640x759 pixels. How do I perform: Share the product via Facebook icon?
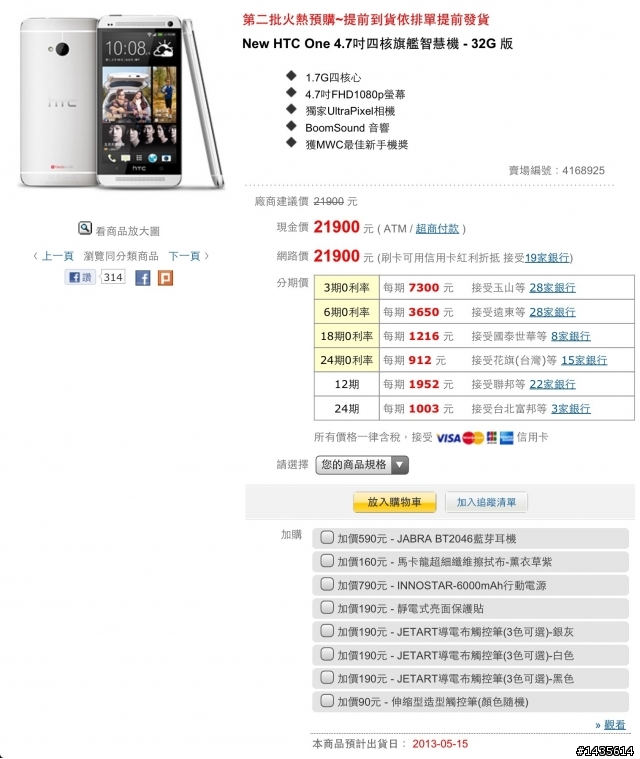[x=142, y=278]
